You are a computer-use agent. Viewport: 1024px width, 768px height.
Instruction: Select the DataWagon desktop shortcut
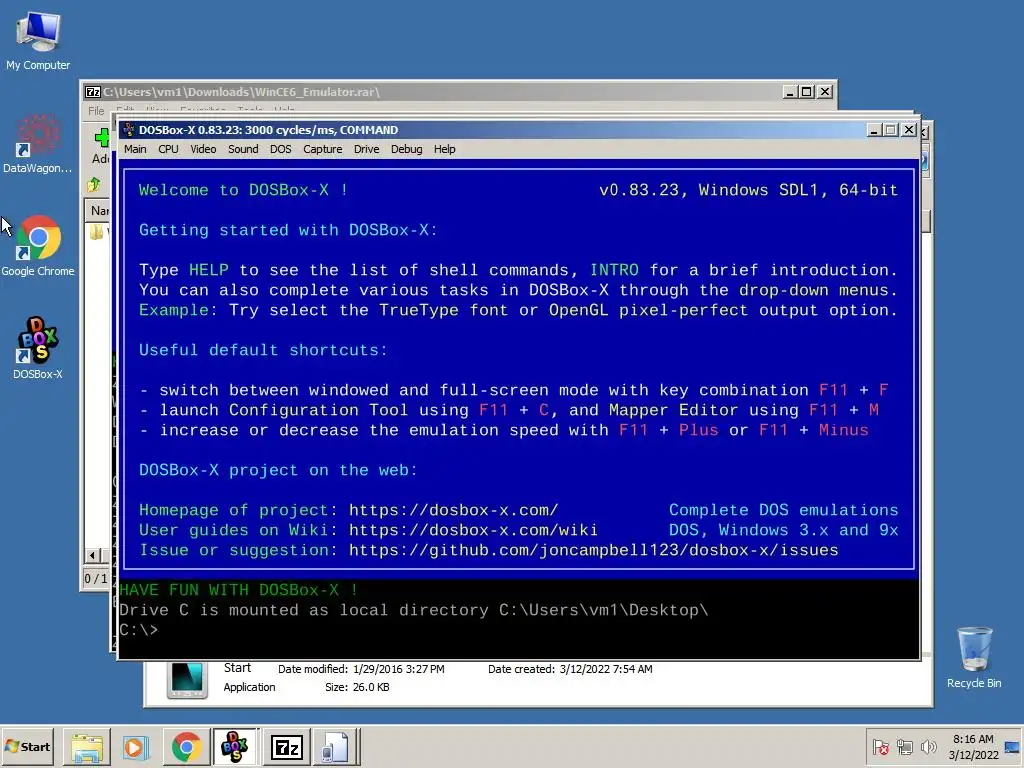pyautogui.click(x=38, y=144)
